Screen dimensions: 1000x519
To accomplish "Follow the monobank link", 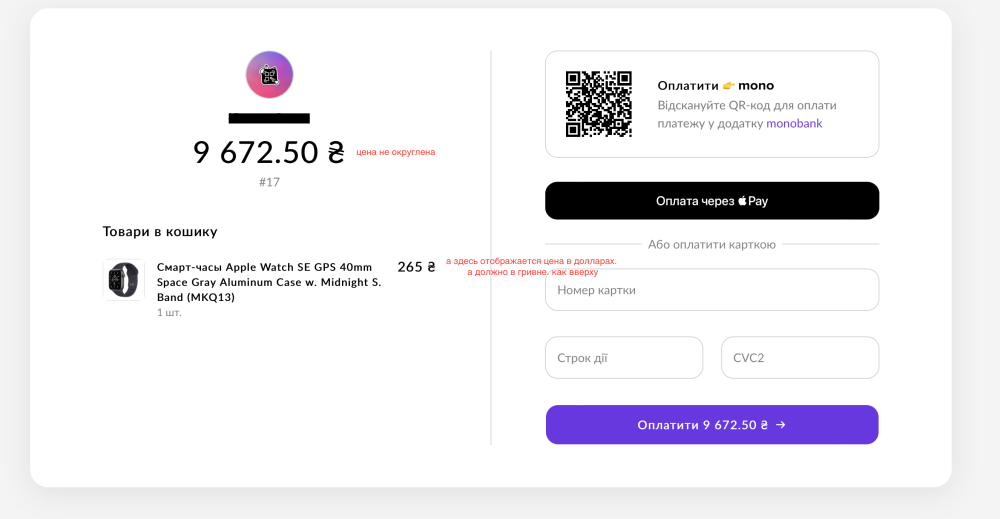I will [x=794, y=124].
